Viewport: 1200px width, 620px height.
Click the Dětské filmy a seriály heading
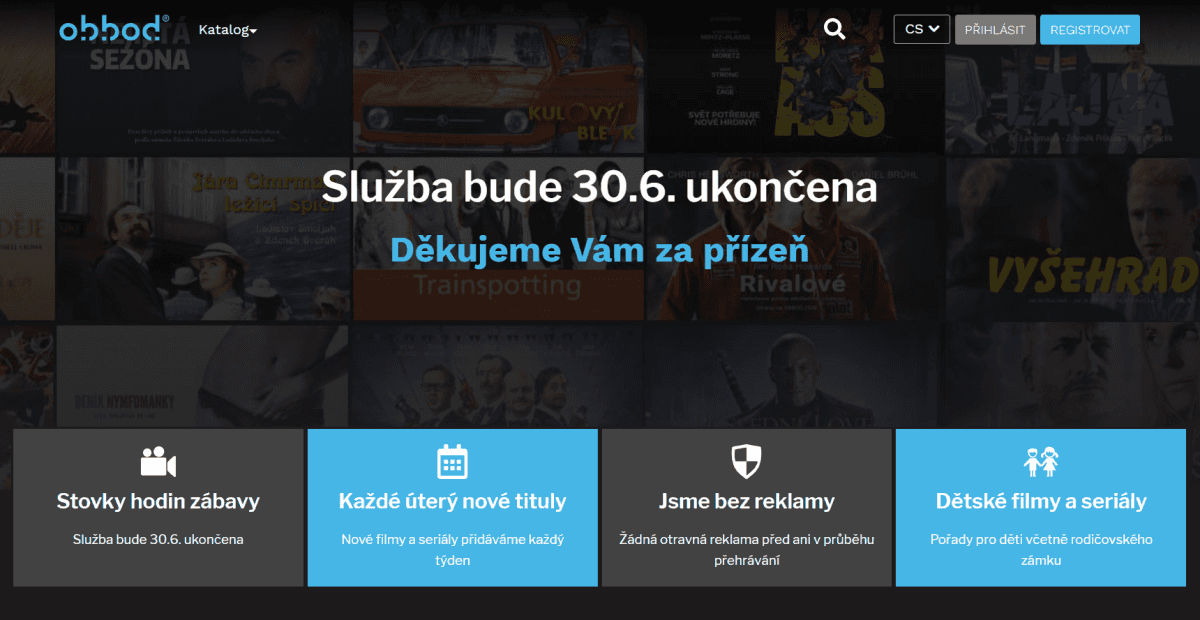click(x=1041, y=501)
